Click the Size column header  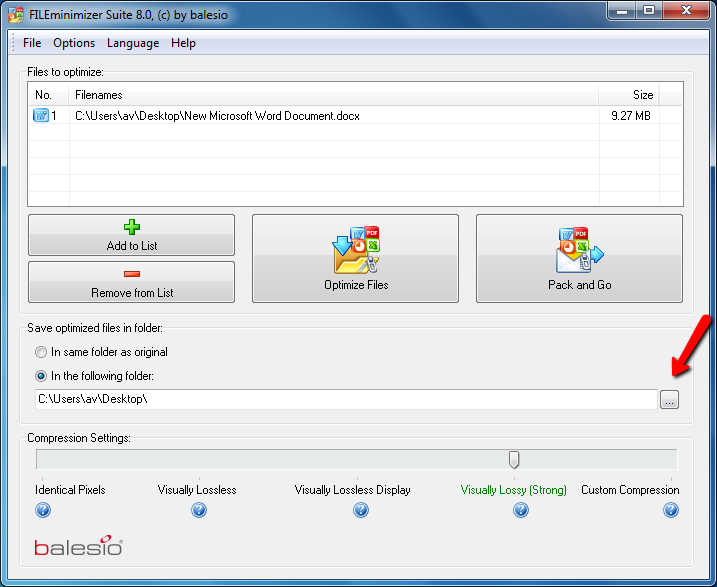(x=629, y=95)
